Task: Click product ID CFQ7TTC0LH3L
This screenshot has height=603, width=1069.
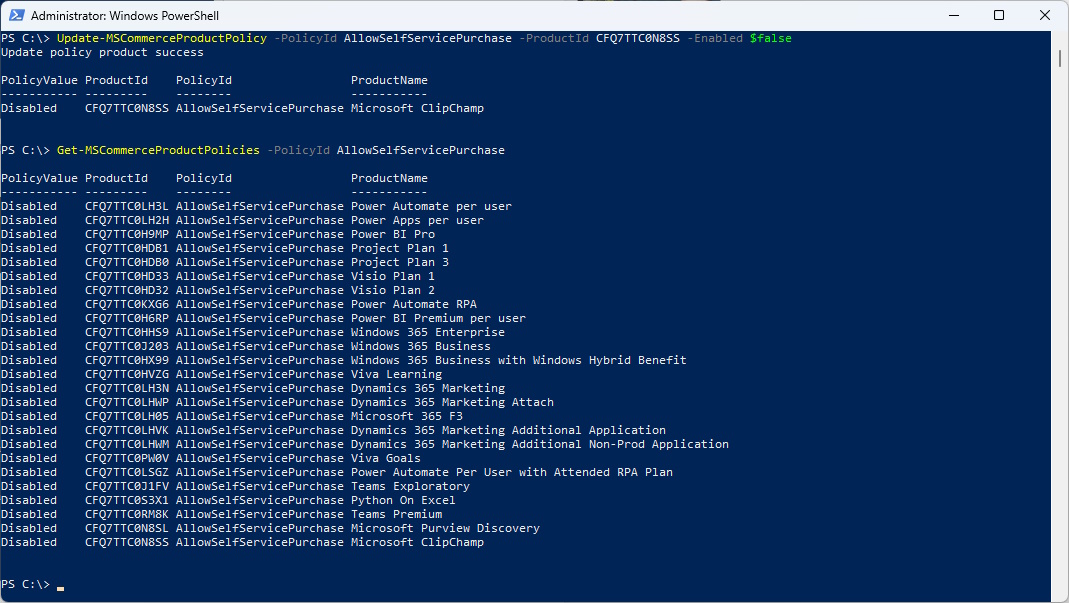Action: click(x=127, y=206)
